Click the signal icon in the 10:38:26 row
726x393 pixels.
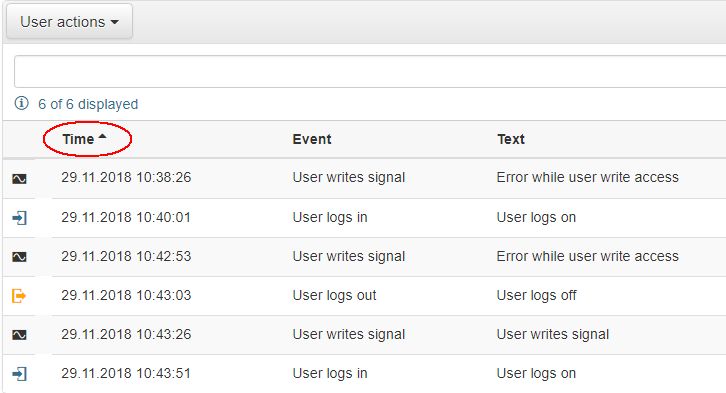(19, 178)
